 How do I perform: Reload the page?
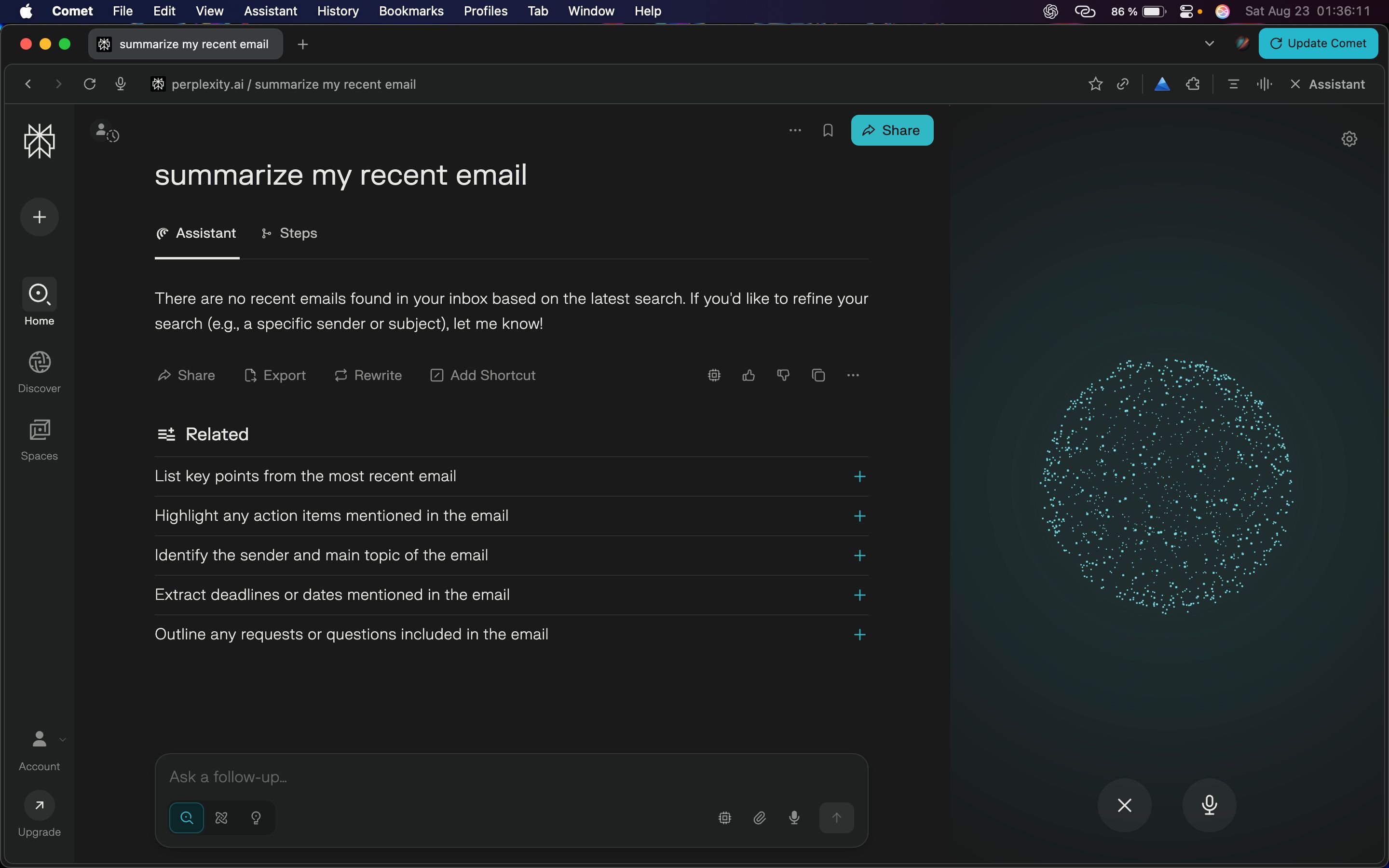click(90, 84)
